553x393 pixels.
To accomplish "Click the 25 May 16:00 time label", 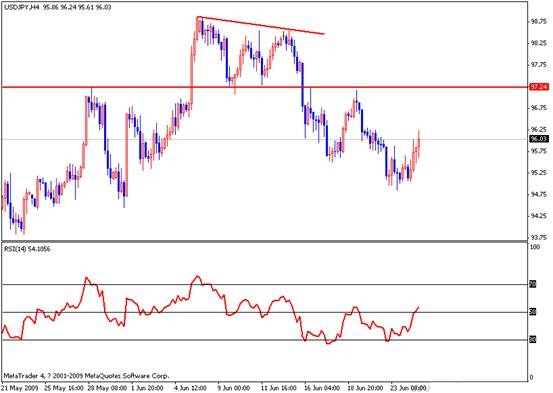I will point(64,388).
